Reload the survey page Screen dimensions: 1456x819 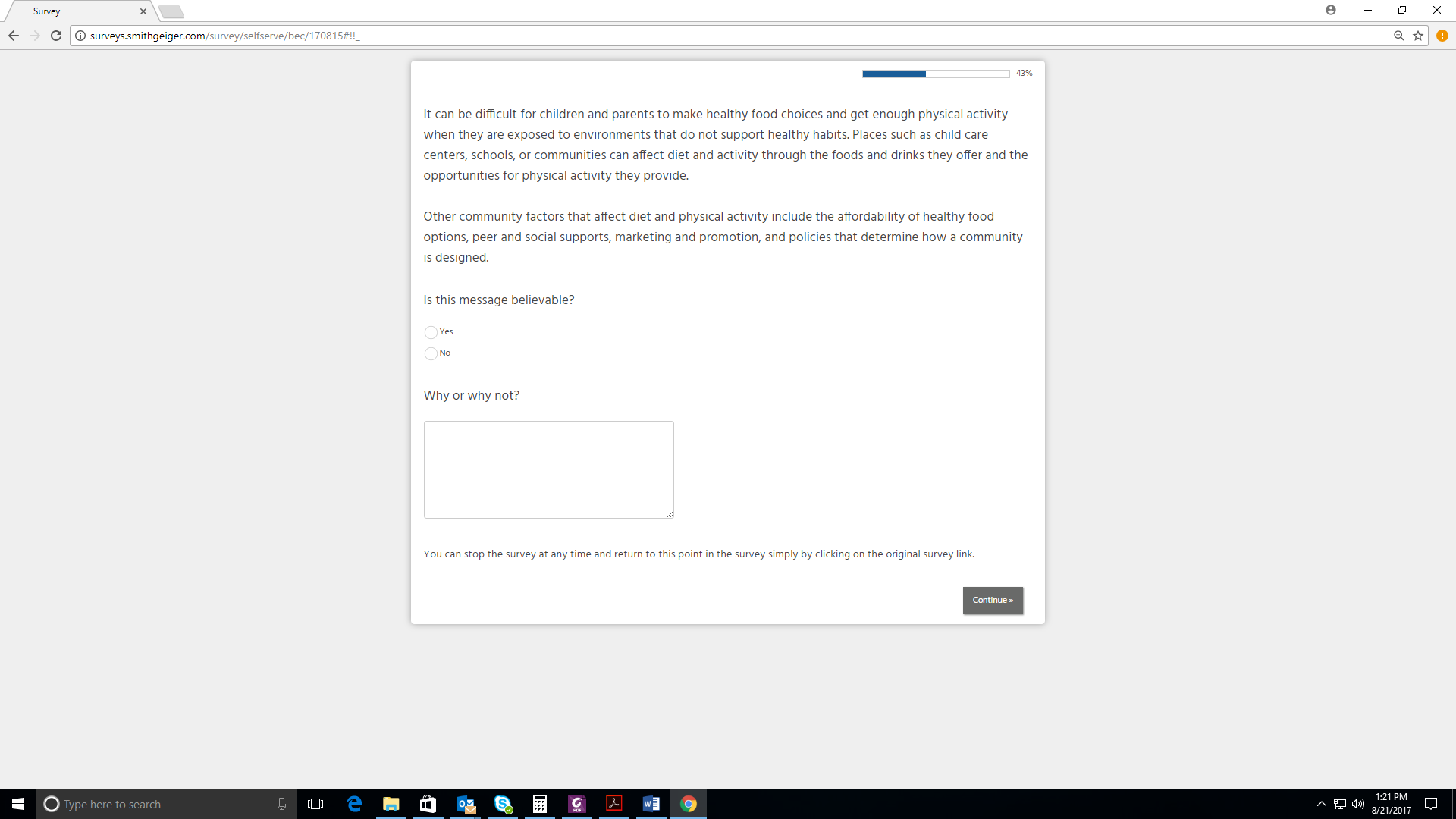56,36
